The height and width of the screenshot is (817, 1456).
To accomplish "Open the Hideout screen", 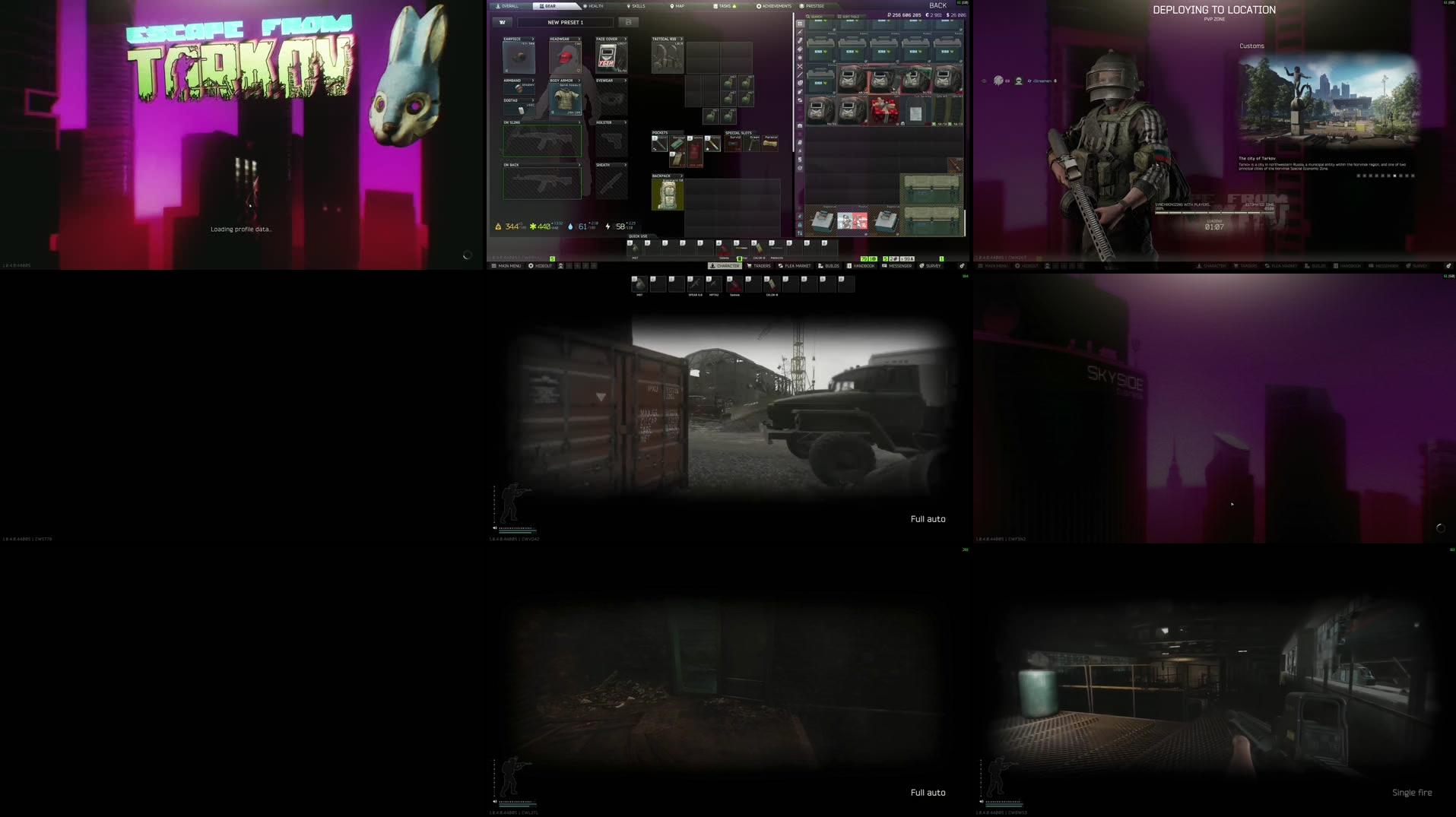I will tap(541, 266).
